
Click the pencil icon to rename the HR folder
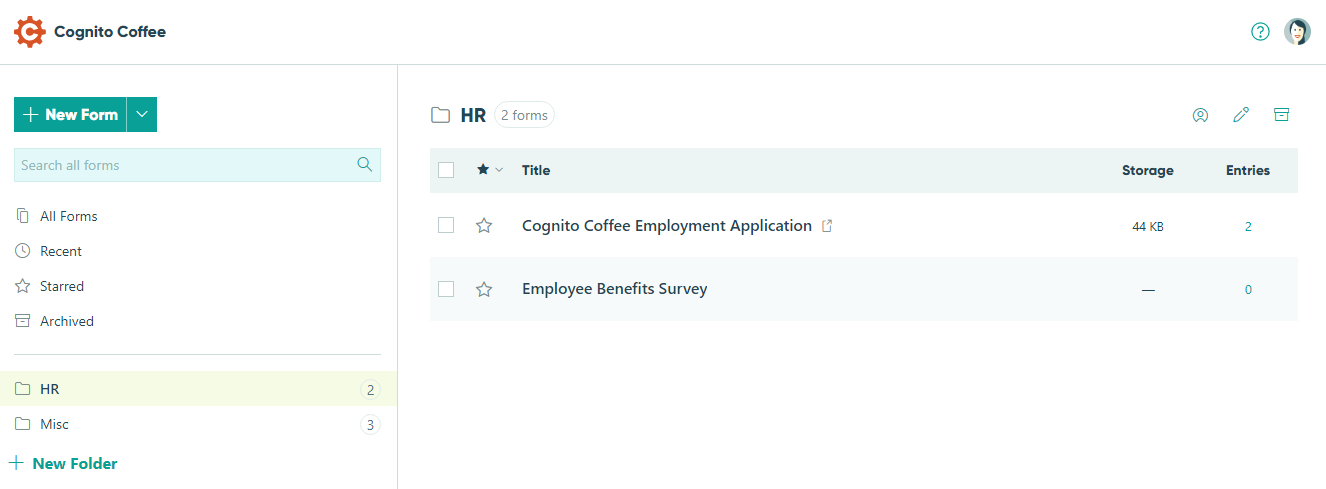click(1241, 115)
